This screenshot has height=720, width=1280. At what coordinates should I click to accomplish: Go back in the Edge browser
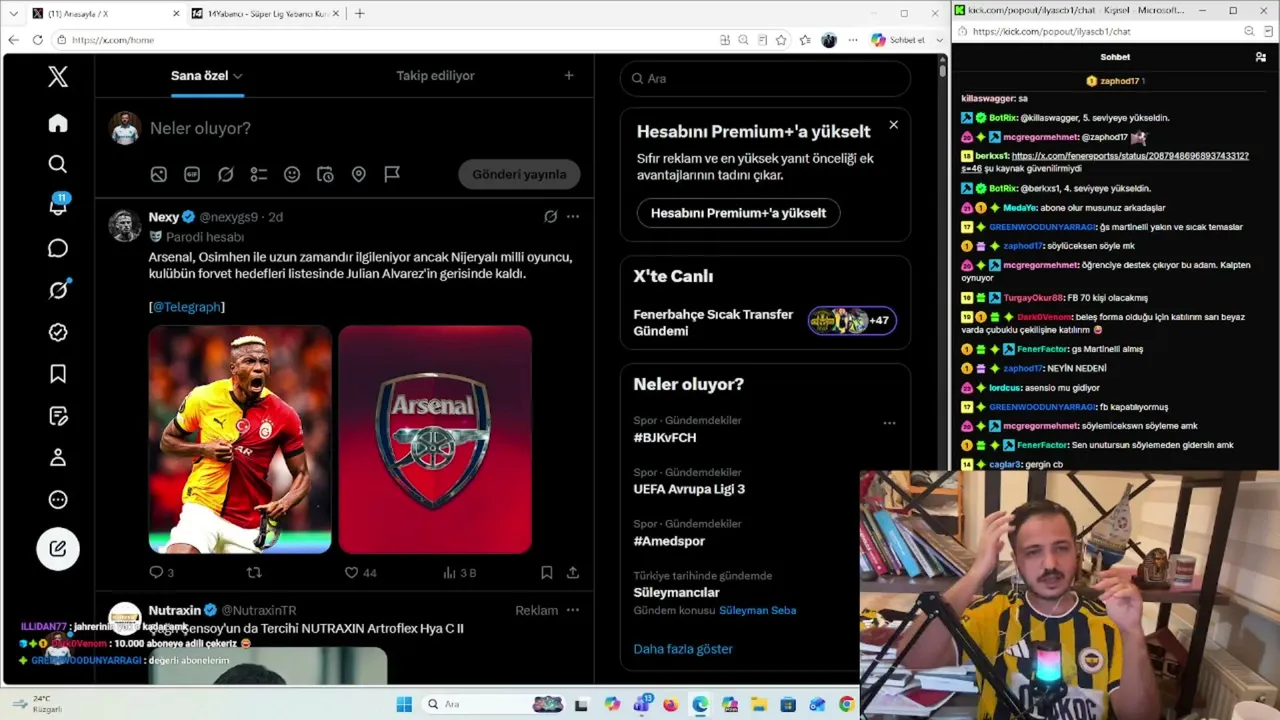(x=13, y=40)
